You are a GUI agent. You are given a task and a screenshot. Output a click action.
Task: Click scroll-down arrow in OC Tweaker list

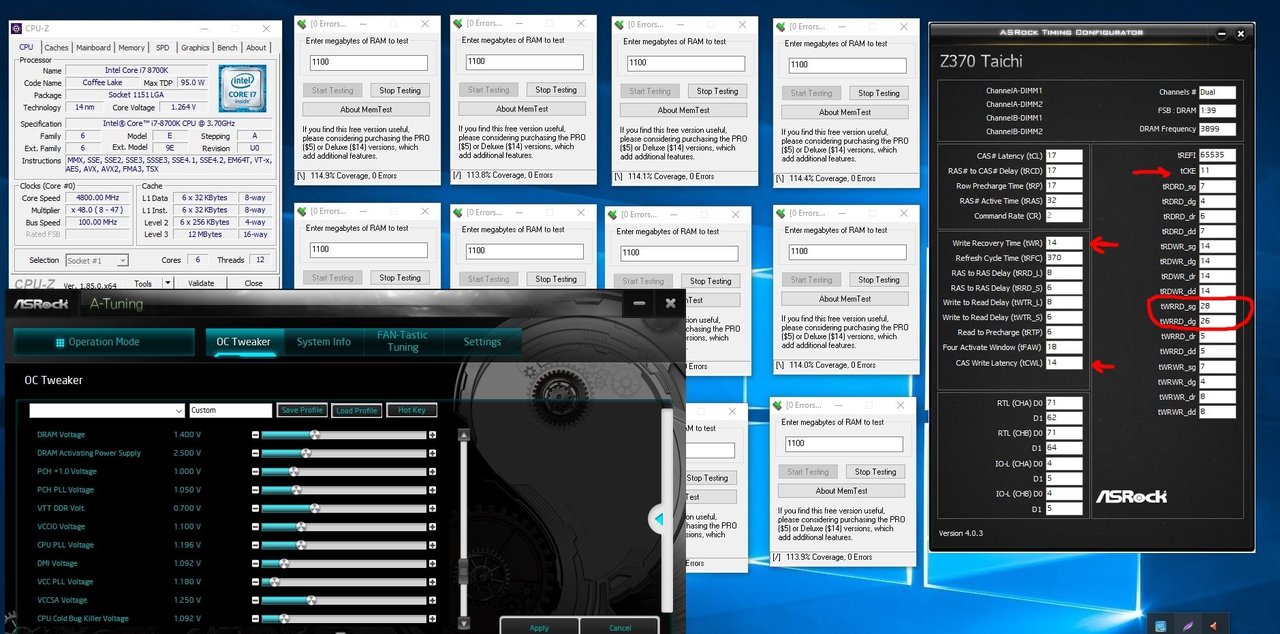(x=463, y=624)
